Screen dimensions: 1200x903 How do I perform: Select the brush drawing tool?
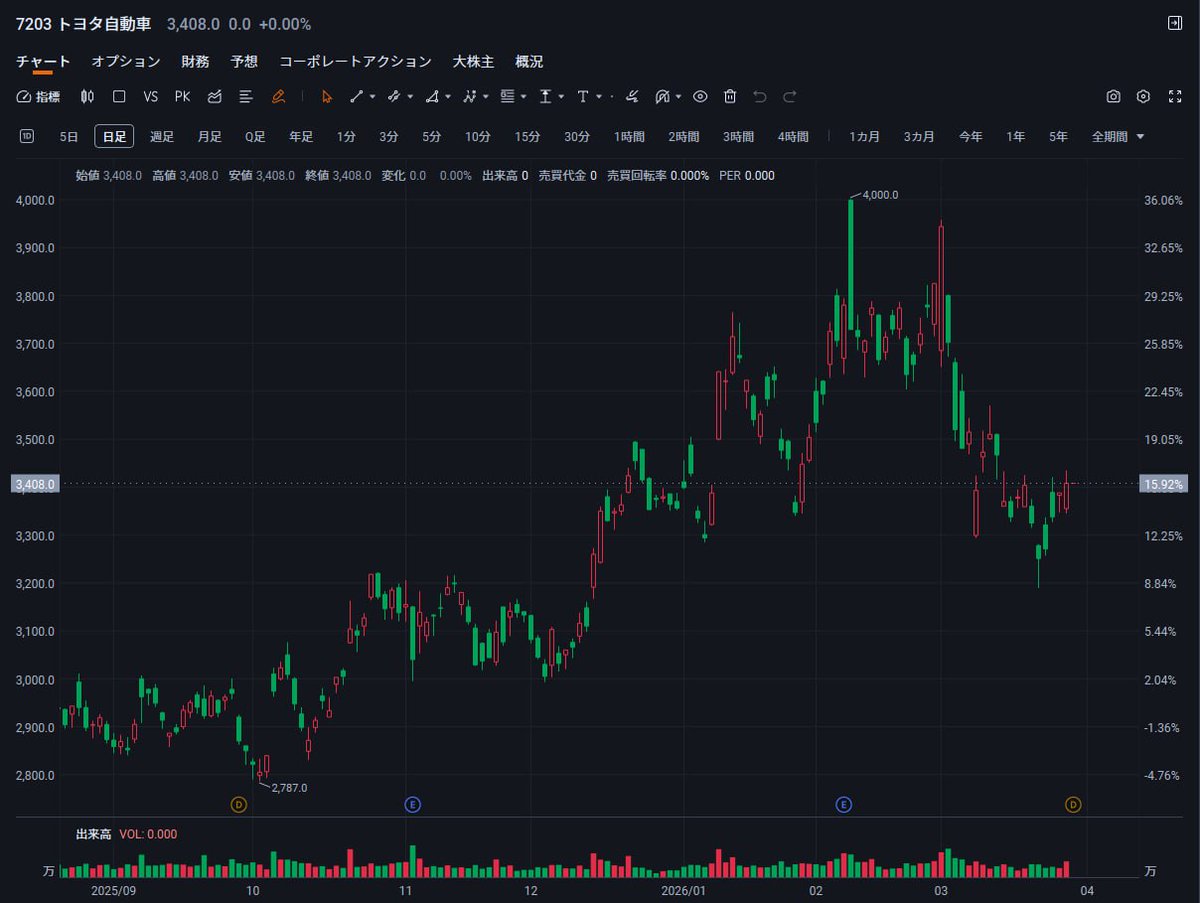pos(632,97)
